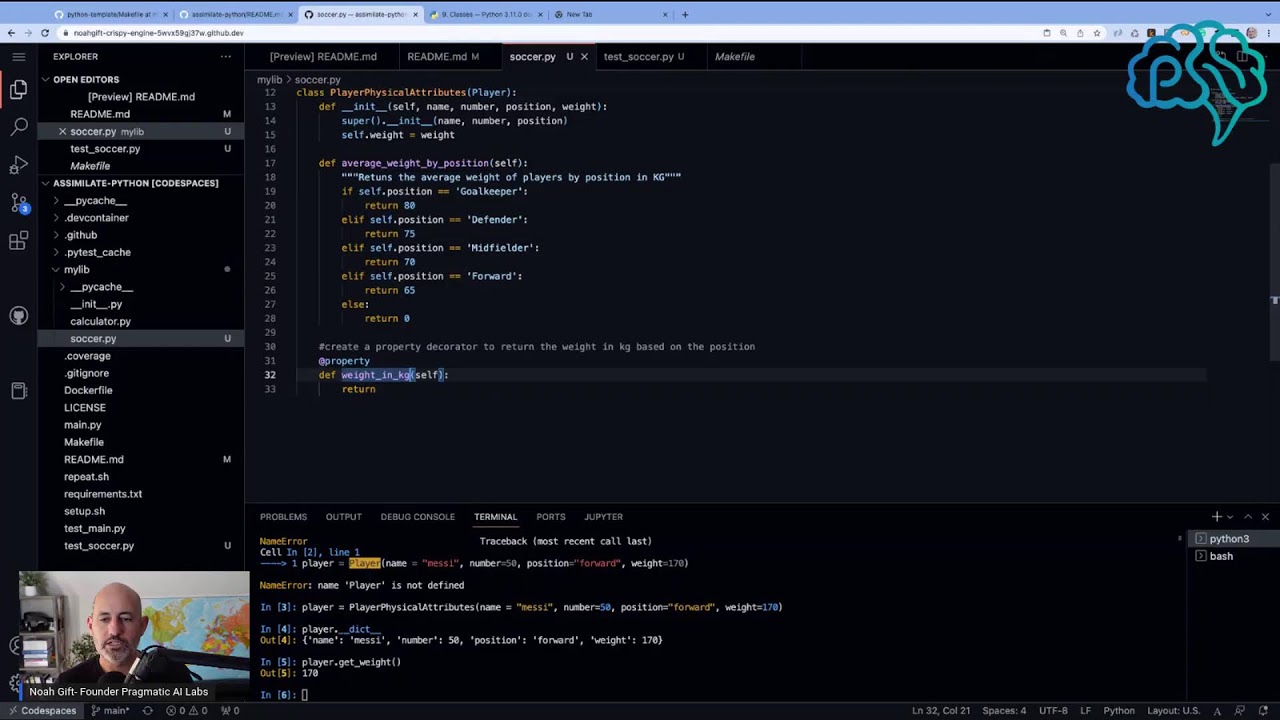Open __init__.py in the mylib folder
Screen dimensions: 1280x720
point(96,304)
